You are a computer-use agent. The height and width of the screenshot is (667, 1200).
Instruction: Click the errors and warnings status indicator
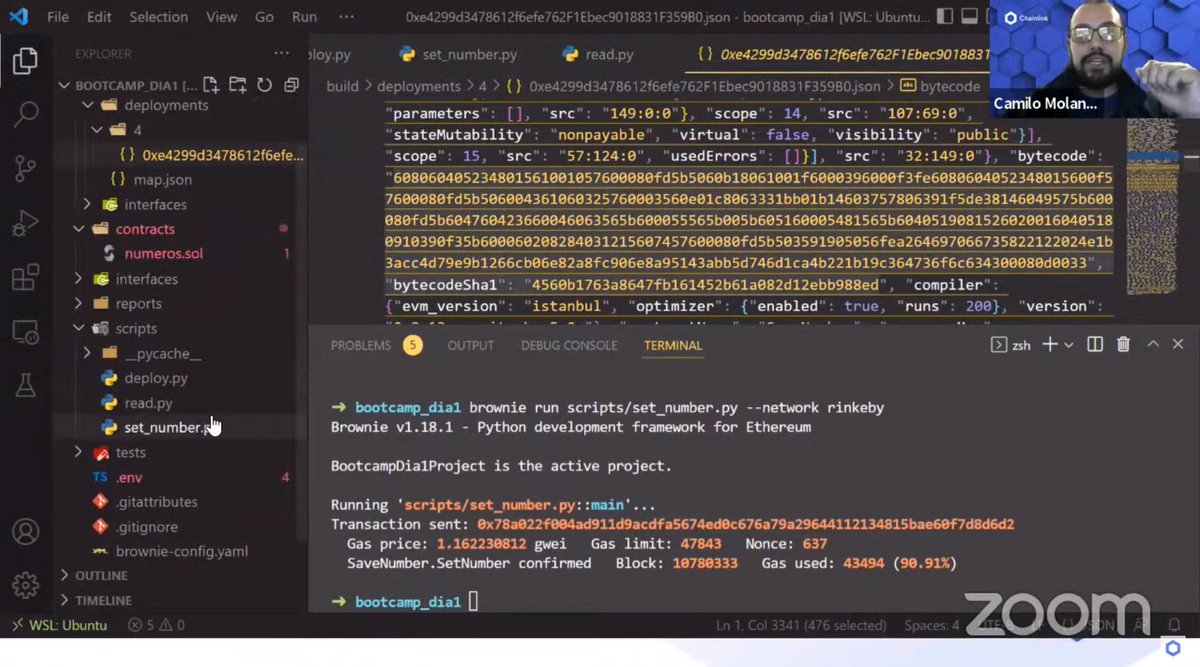pos(157,625)
